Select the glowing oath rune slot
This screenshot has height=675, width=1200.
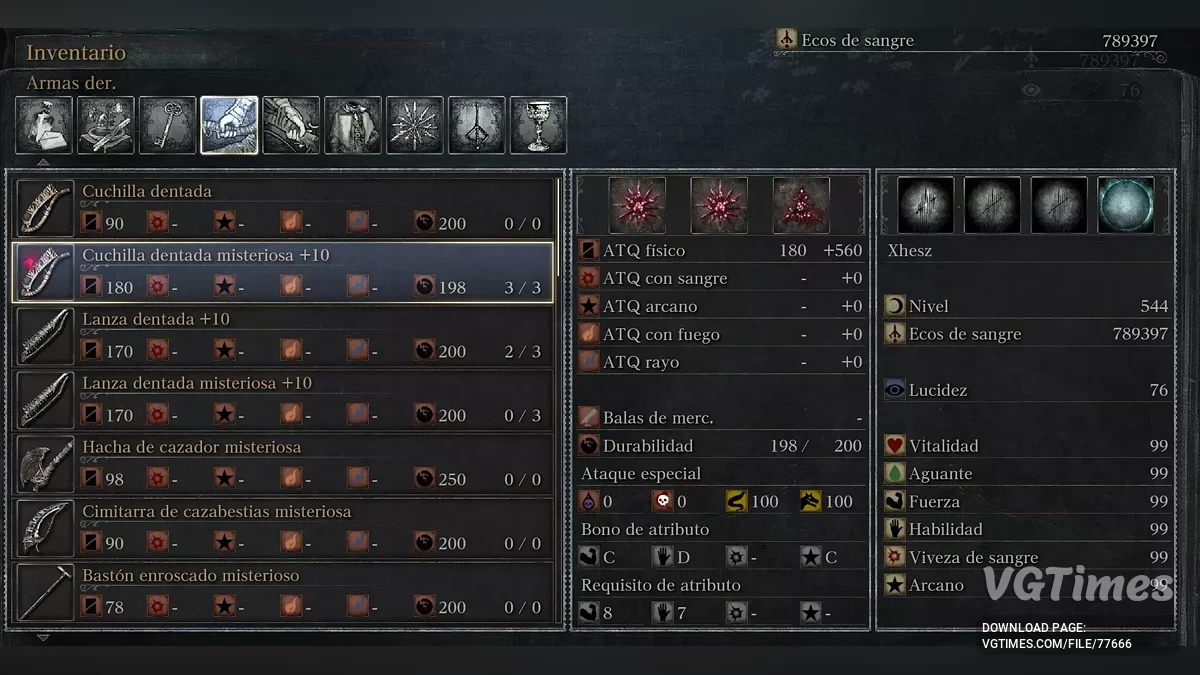point(1126,205)
